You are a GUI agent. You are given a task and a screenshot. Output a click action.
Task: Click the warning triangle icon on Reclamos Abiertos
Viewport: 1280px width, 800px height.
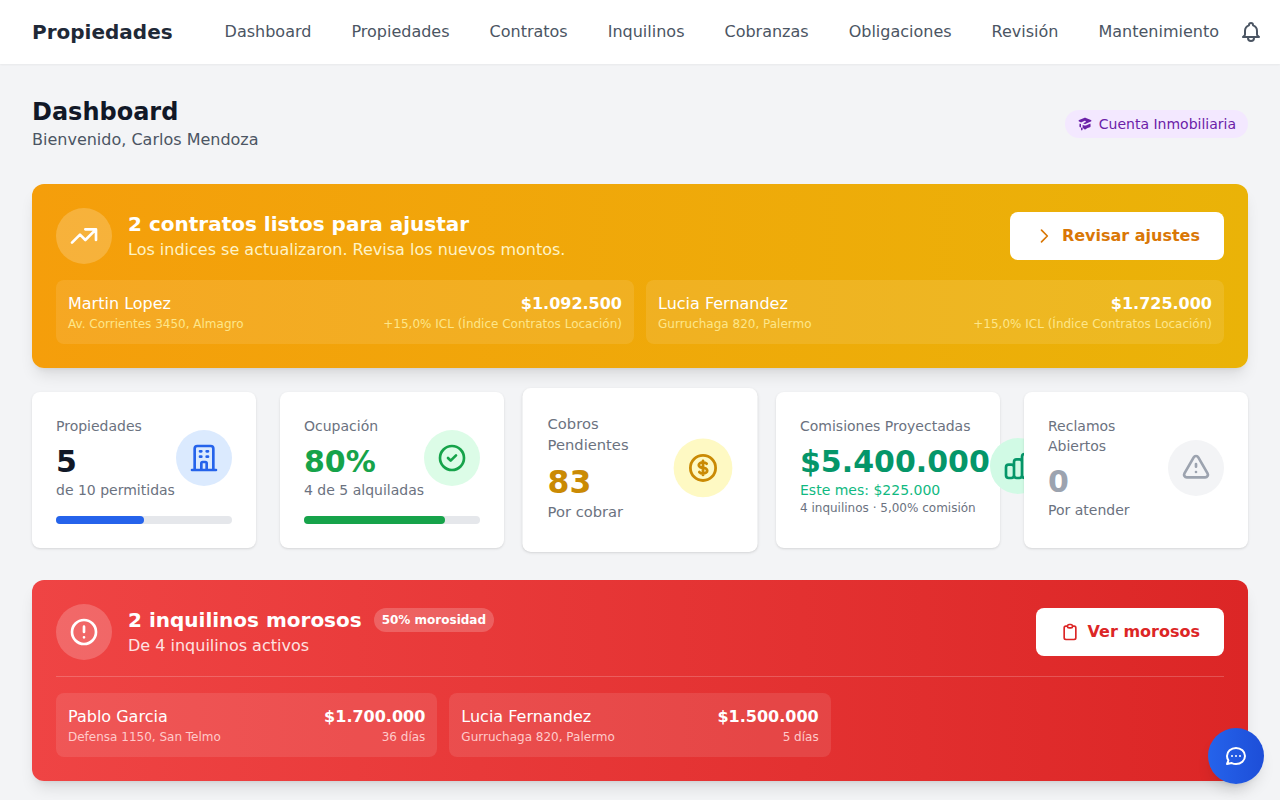pos(1195,465)
